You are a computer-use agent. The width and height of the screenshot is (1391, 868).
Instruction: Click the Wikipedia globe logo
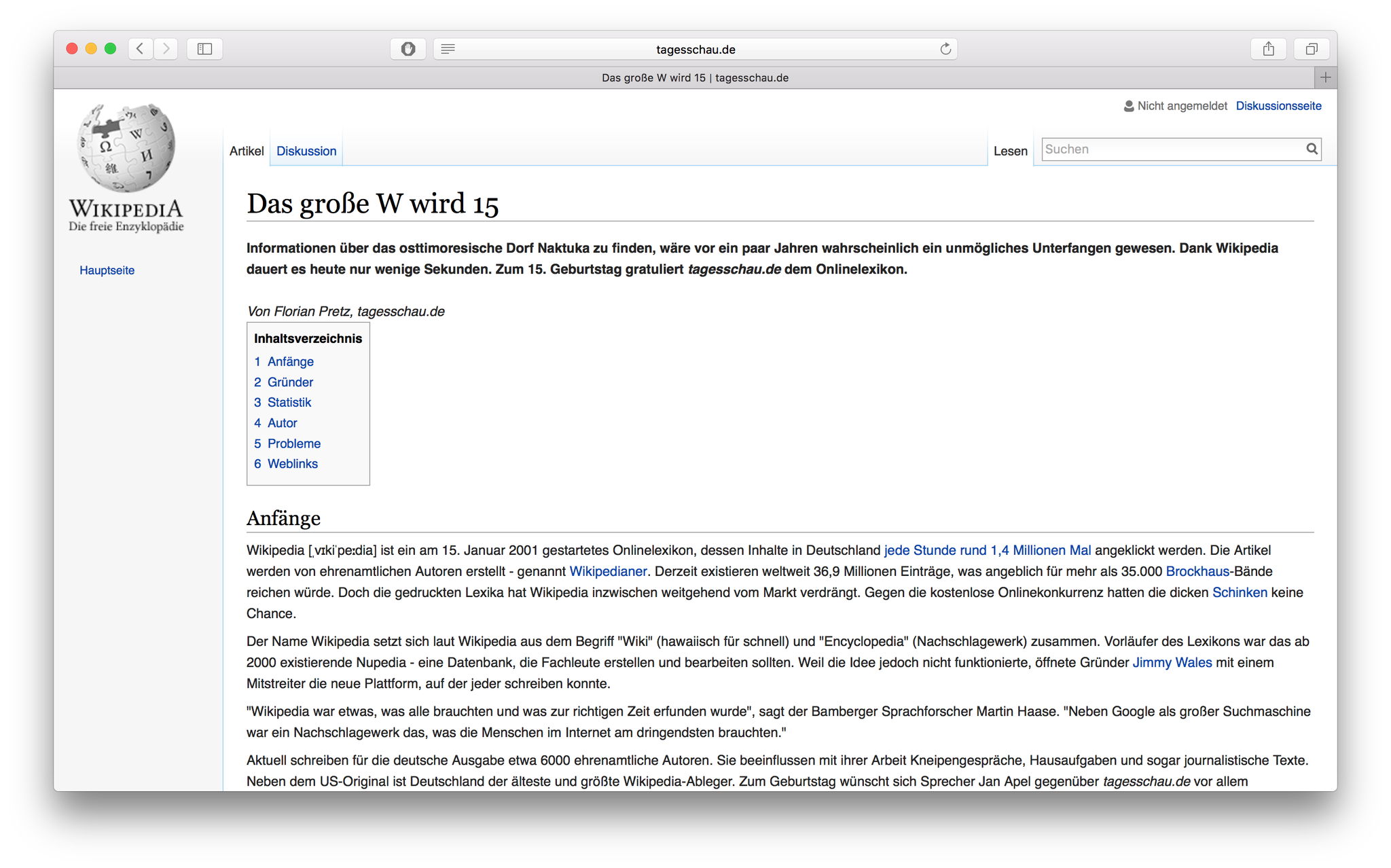pos(126,148)
